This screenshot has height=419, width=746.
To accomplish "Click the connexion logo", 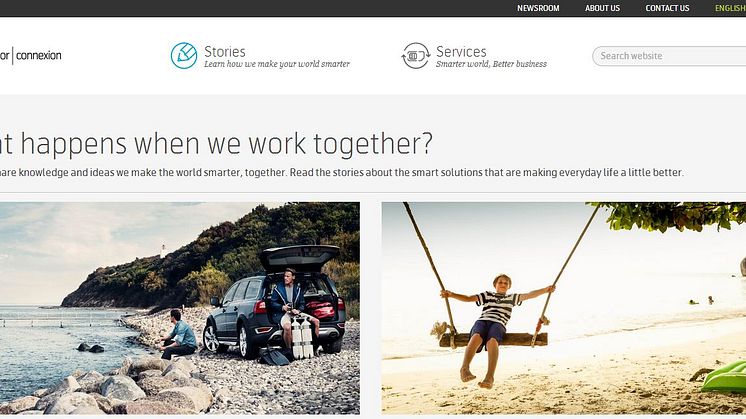I will coord(31,56).
